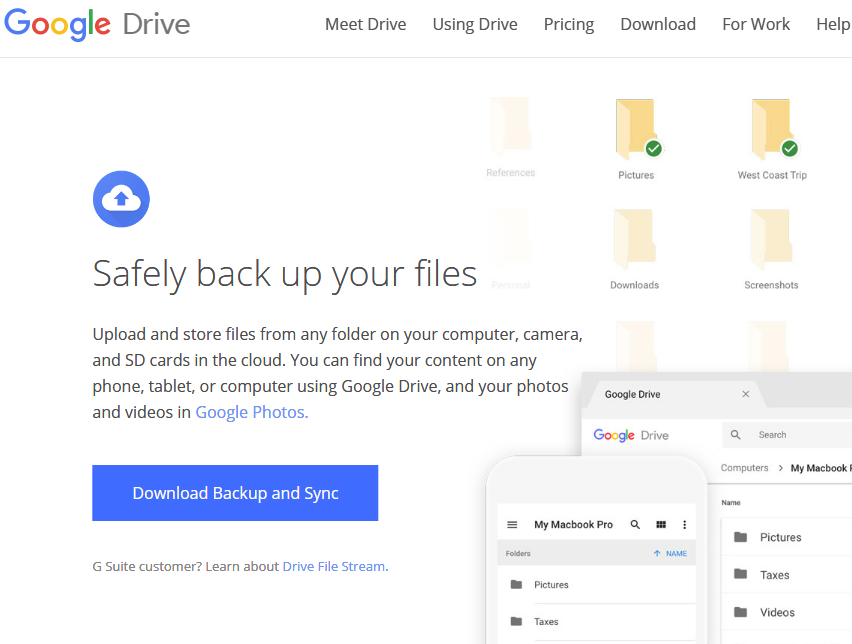Image resolution: width=852 pixels, height=644 pixels.
Task: Tap the search icon beside My Macbook Pro
Action: click(x=635, y=524)
